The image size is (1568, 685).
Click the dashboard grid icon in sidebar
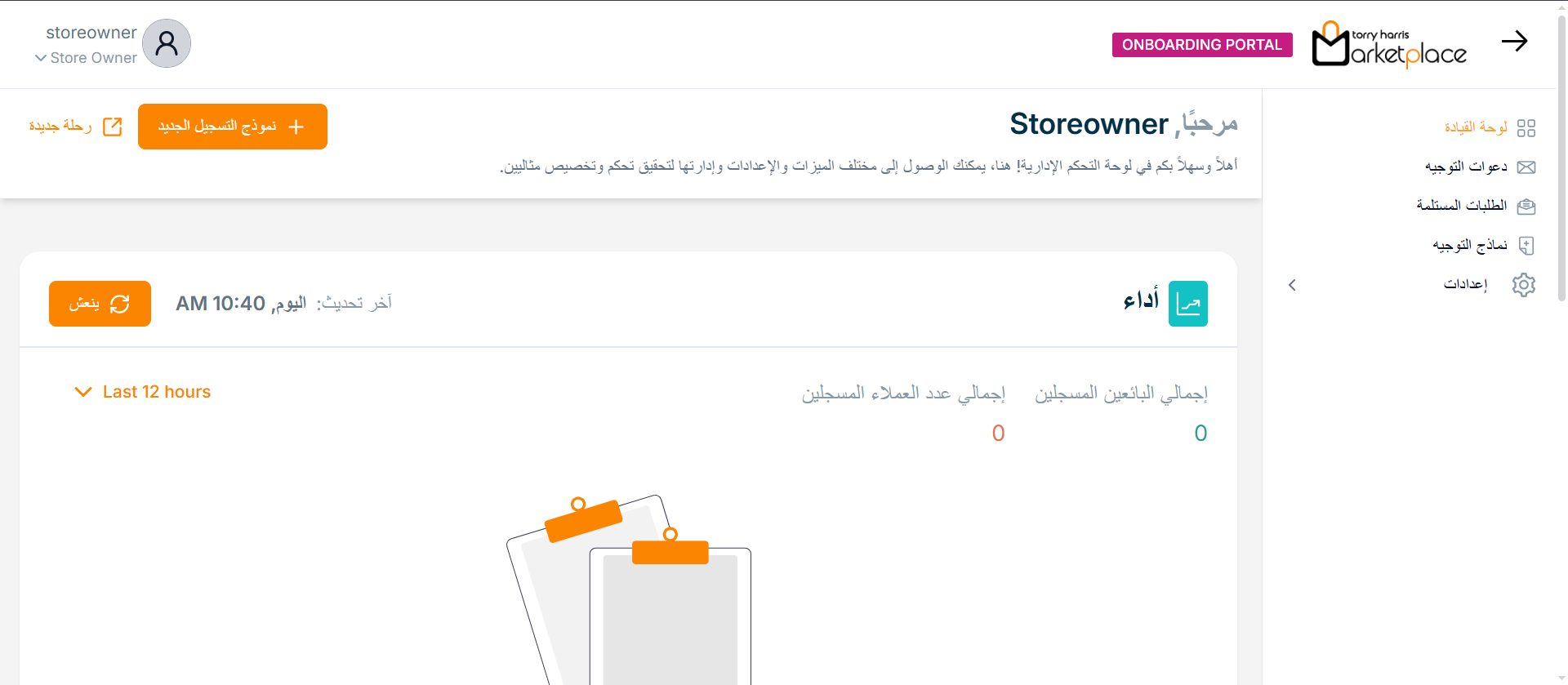click(x=1526, y=128)
